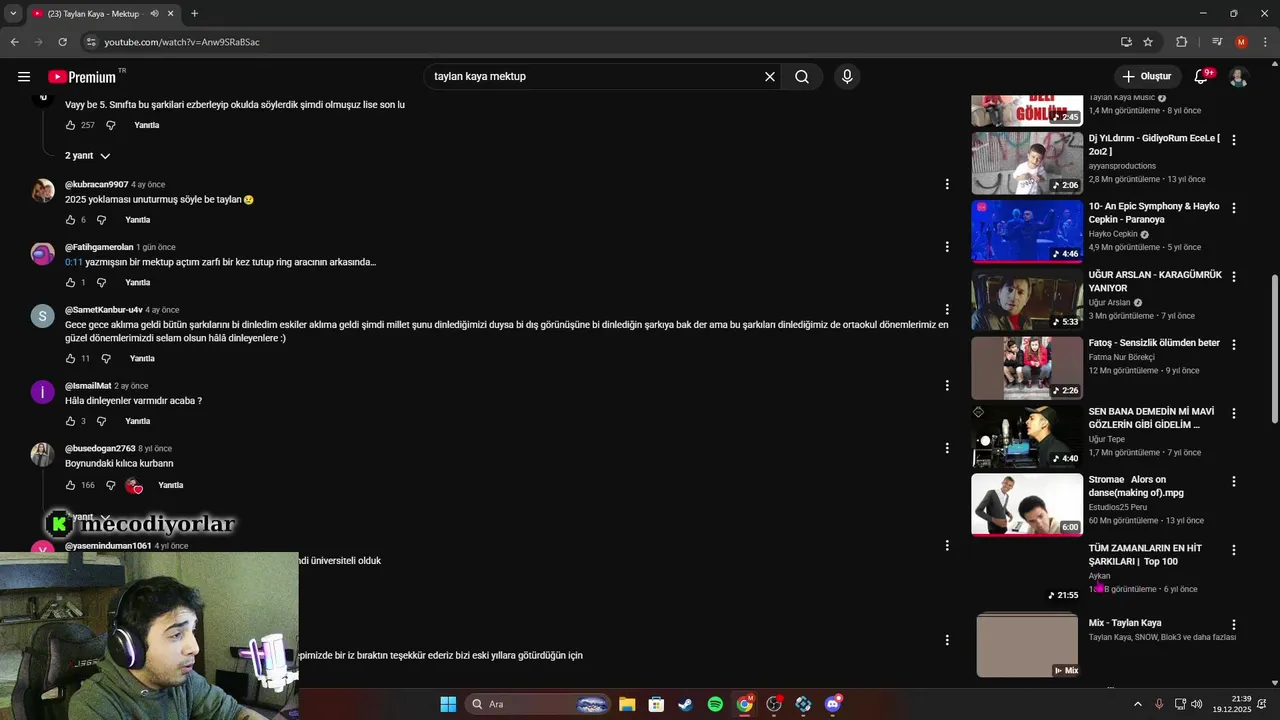
Task: Like the comment with 257 likes
Action: (70, 125)
